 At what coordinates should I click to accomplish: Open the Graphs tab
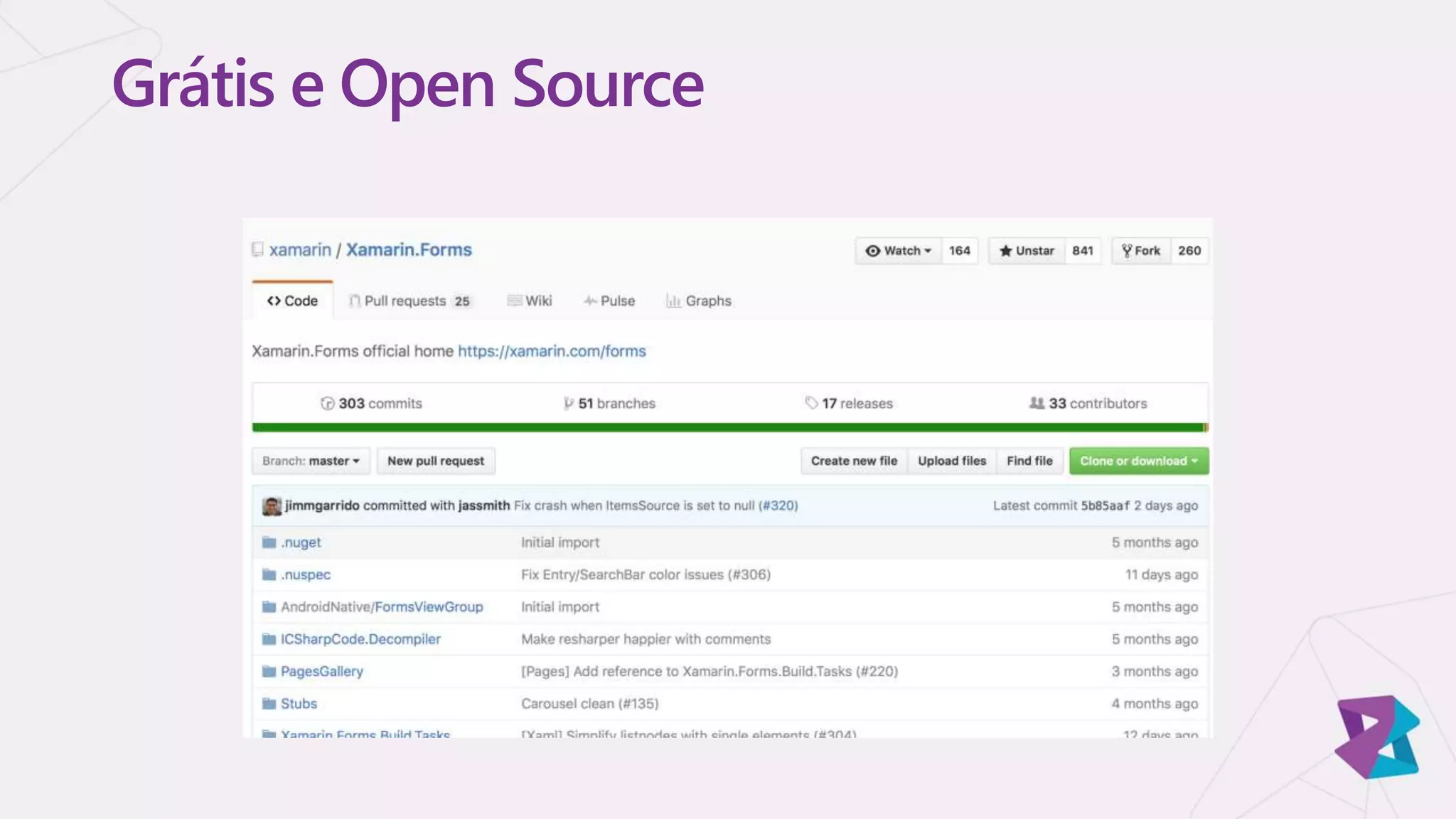699,301
